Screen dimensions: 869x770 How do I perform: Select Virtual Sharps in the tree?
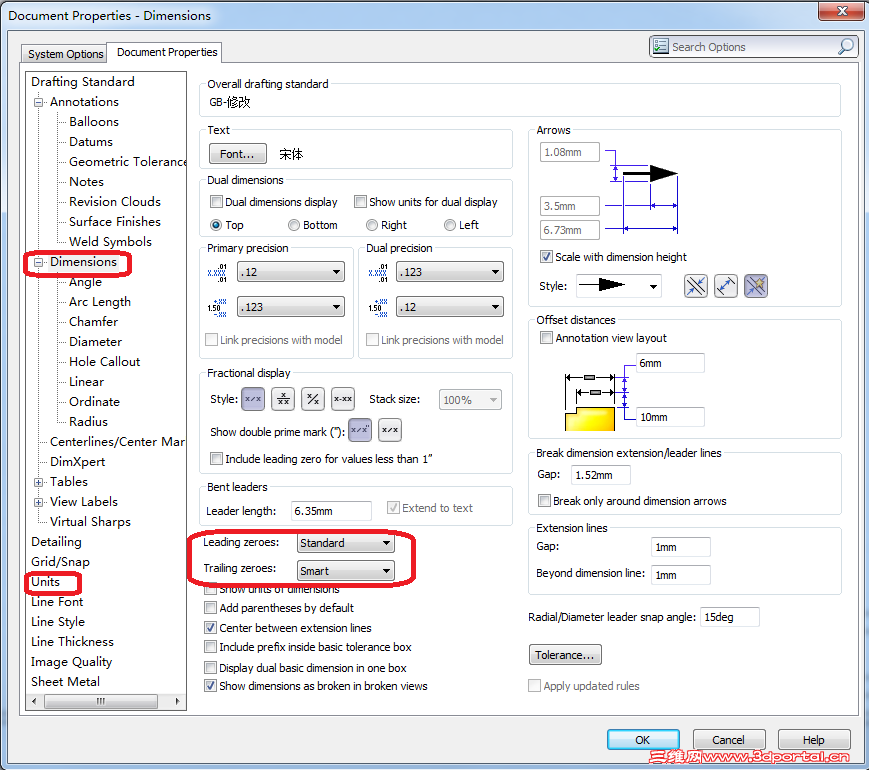click(x=90, y=522)
